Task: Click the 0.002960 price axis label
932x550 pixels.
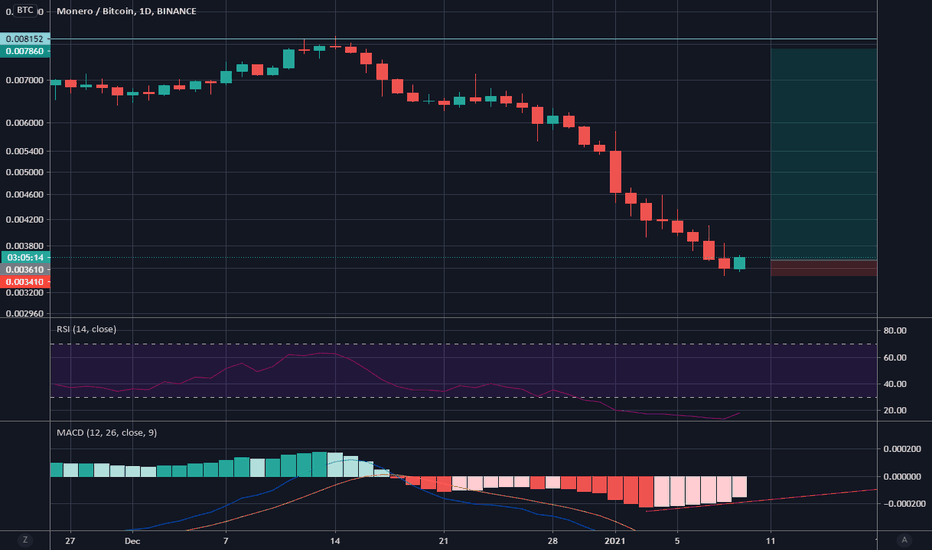Action: (x=25, y=313)
